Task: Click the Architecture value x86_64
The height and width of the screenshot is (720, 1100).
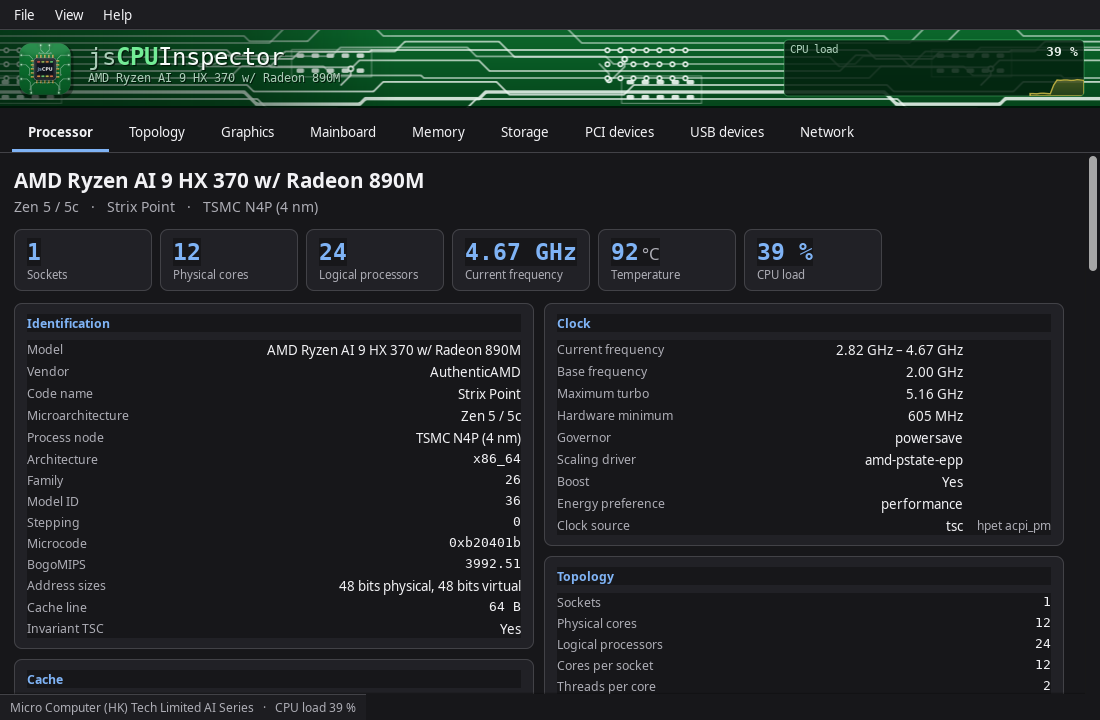Action: [497, 459]
